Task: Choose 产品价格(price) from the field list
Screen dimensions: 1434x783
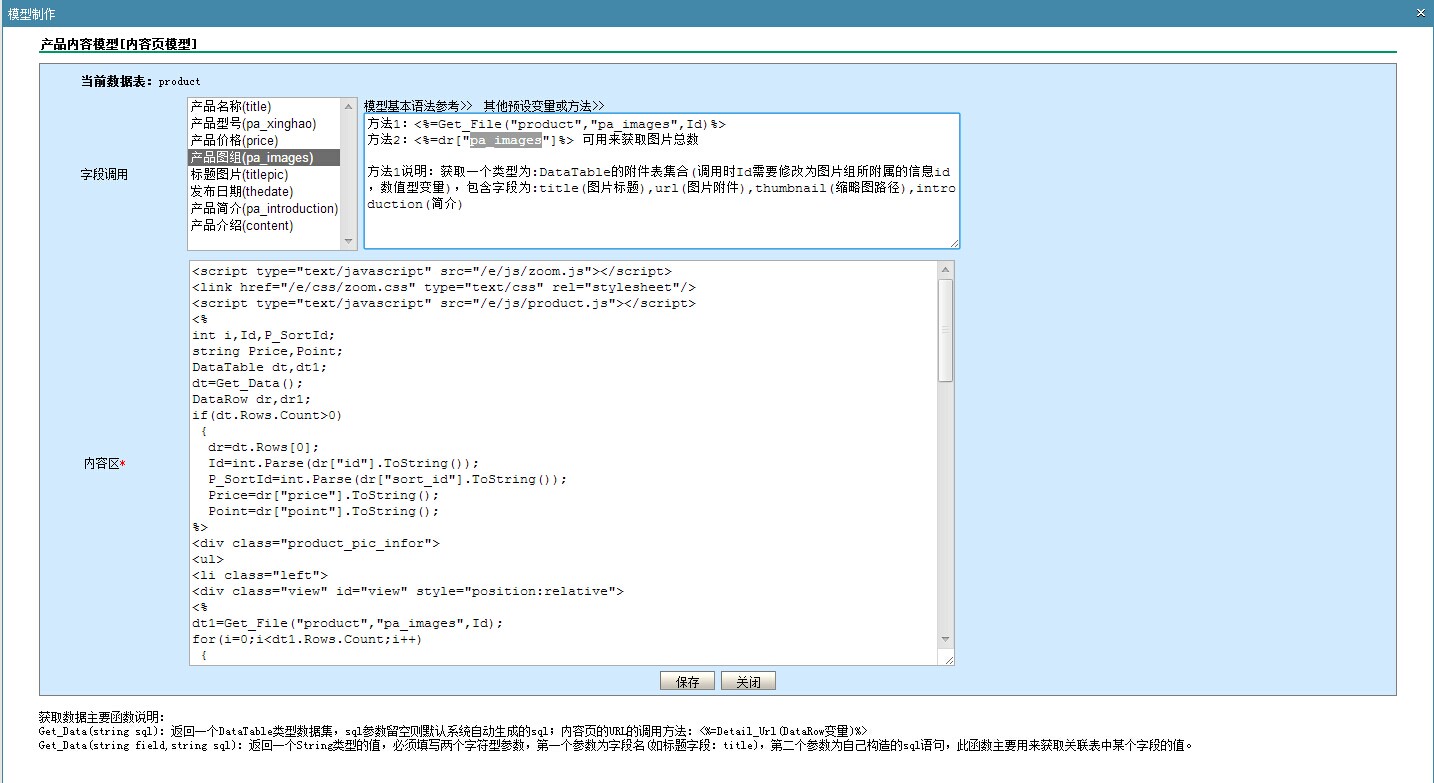Action: (x=234, y=140)
